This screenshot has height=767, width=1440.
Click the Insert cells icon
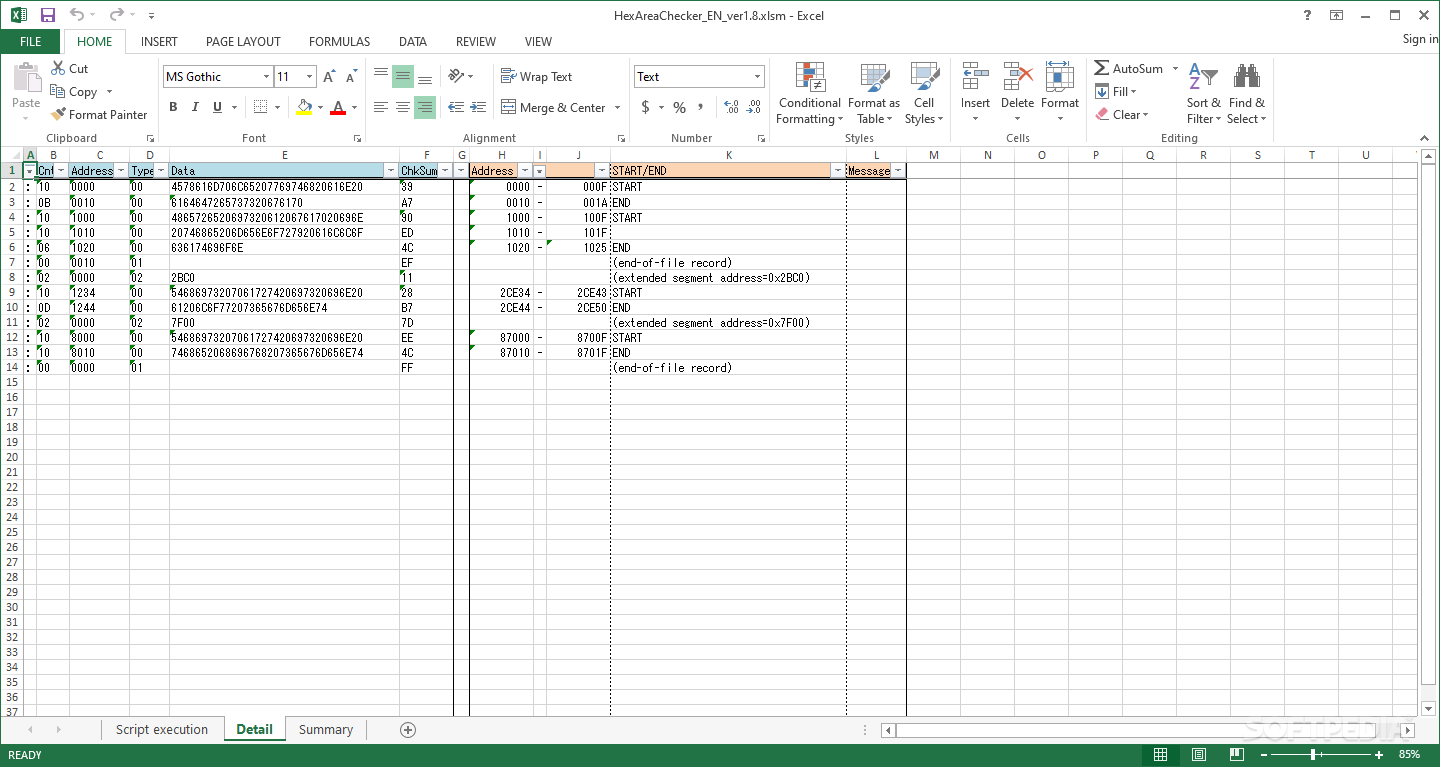[x=975, y=77]
